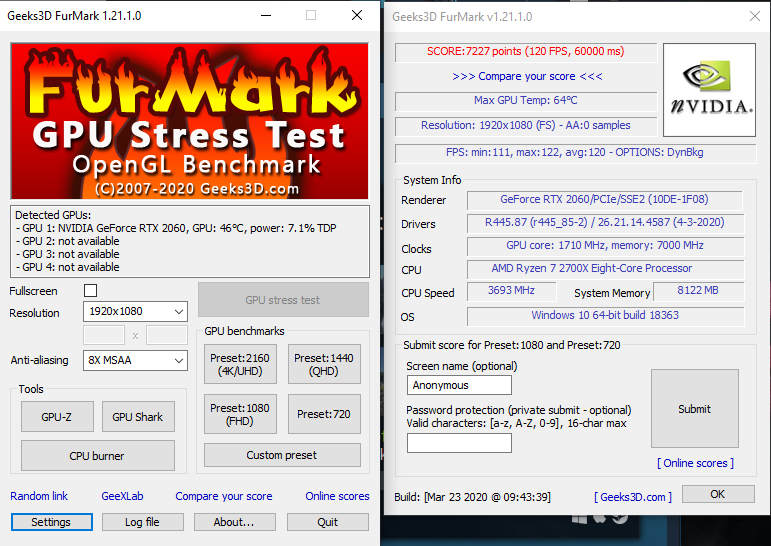Screen dimensions: 771x546
Task: Click the 8122 MB system memory value
Action: [698, 290]
